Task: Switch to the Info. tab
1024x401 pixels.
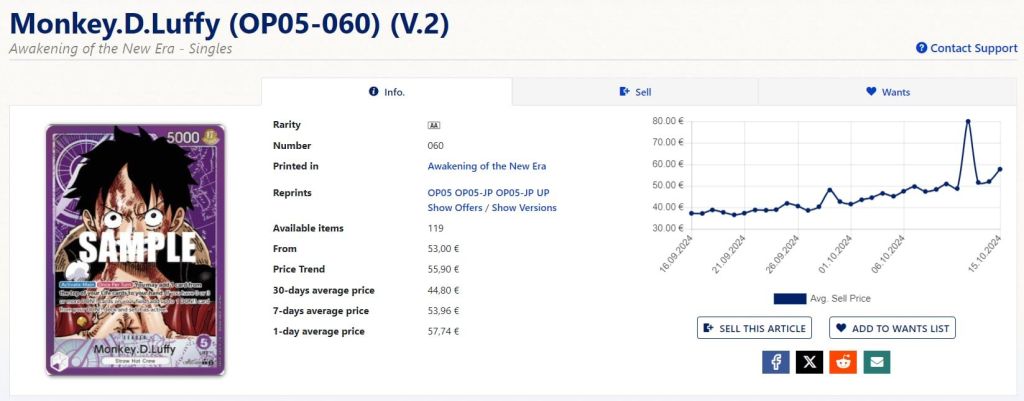Action: point(387,92)
